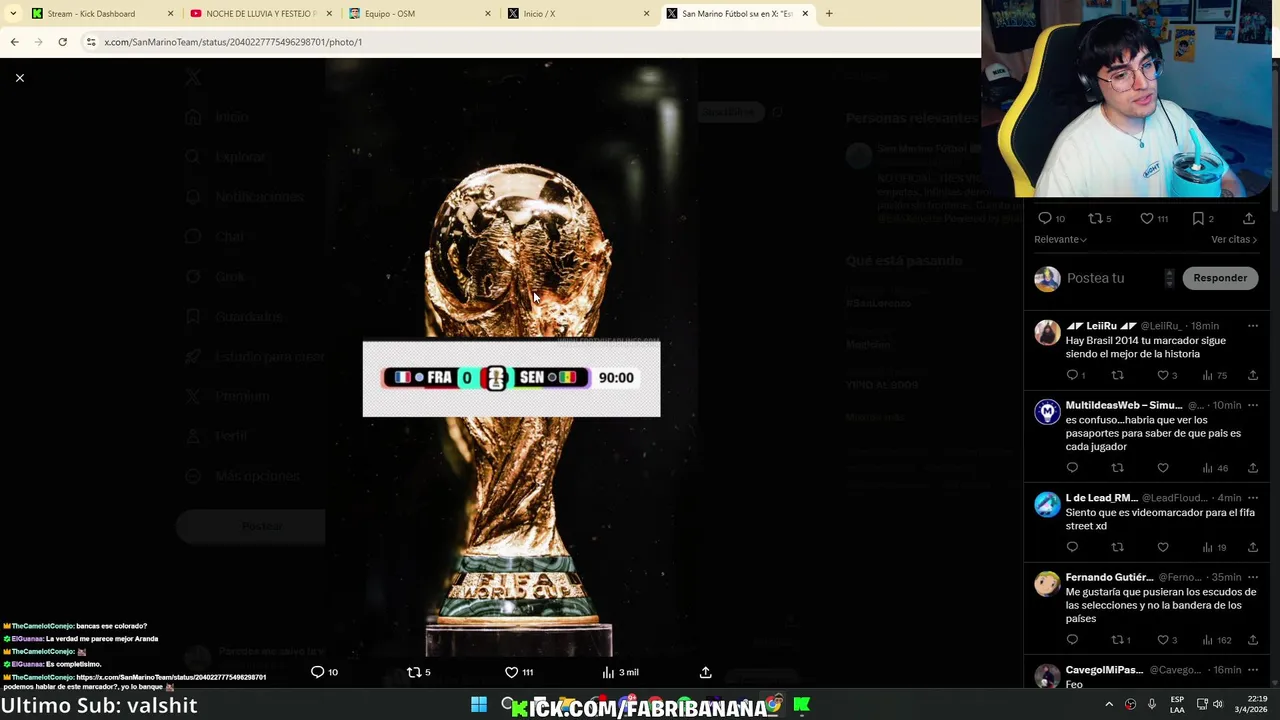This screenshot has width=1280, height=720.
Task: Open the volume control in system tray
Action: click(1218, 704)
